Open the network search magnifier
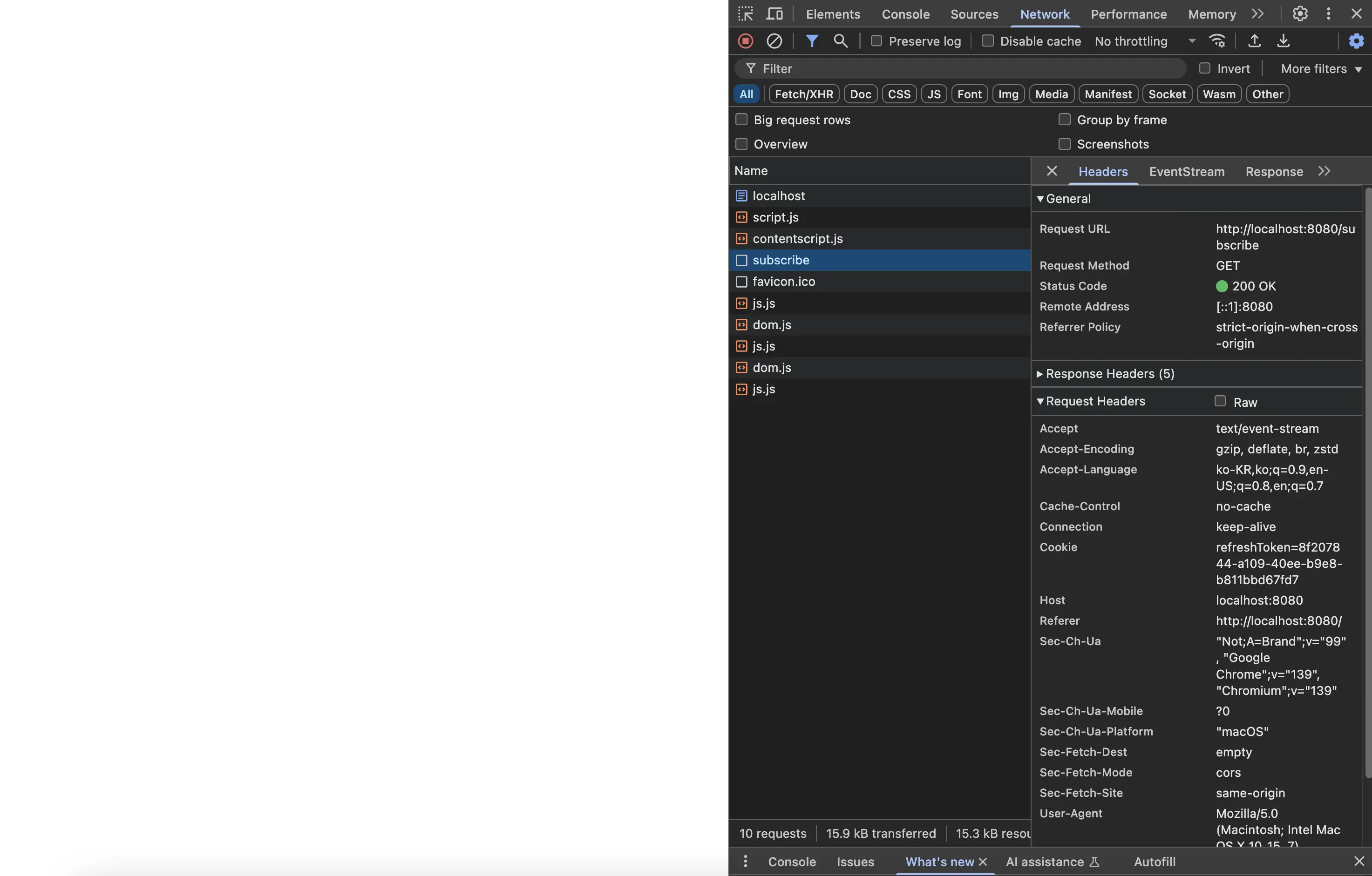The width and height of the screenshot is (1372, 876). point(841,41)
